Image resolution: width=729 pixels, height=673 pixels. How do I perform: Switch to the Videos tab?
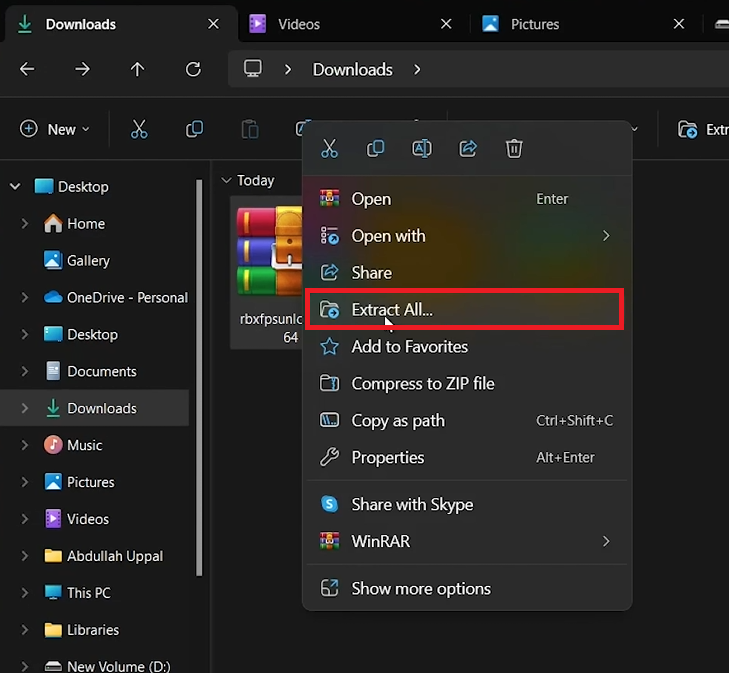coord(353,24)
